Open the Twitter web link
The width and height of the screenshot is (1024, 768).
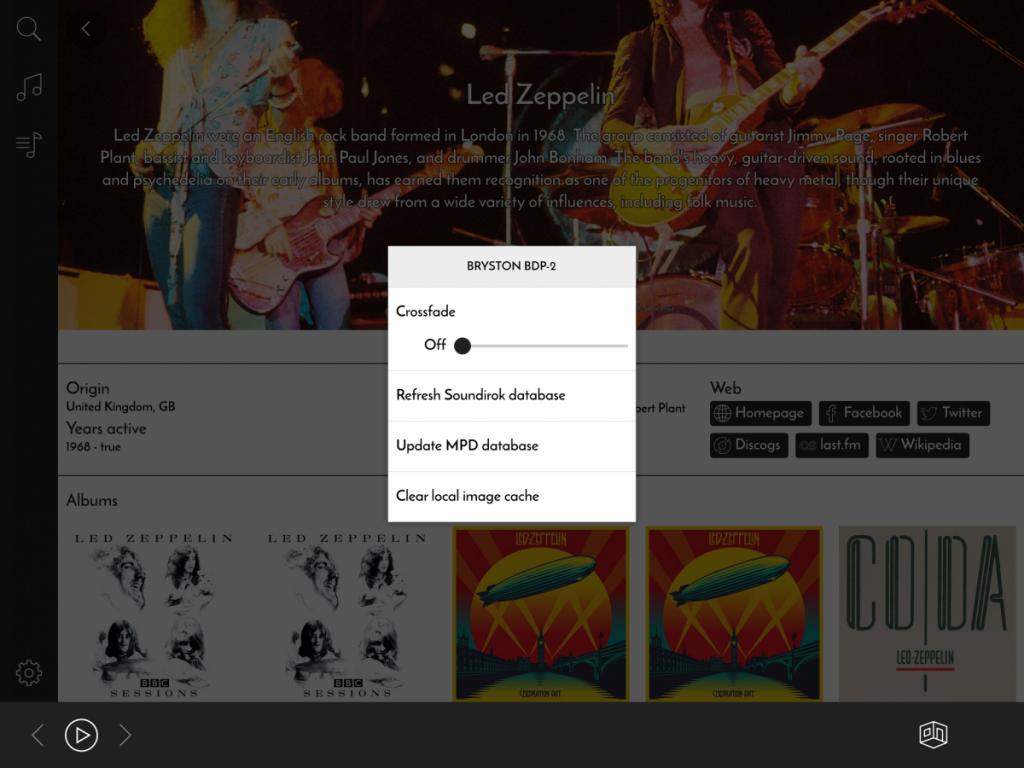(x=953, y=413)
